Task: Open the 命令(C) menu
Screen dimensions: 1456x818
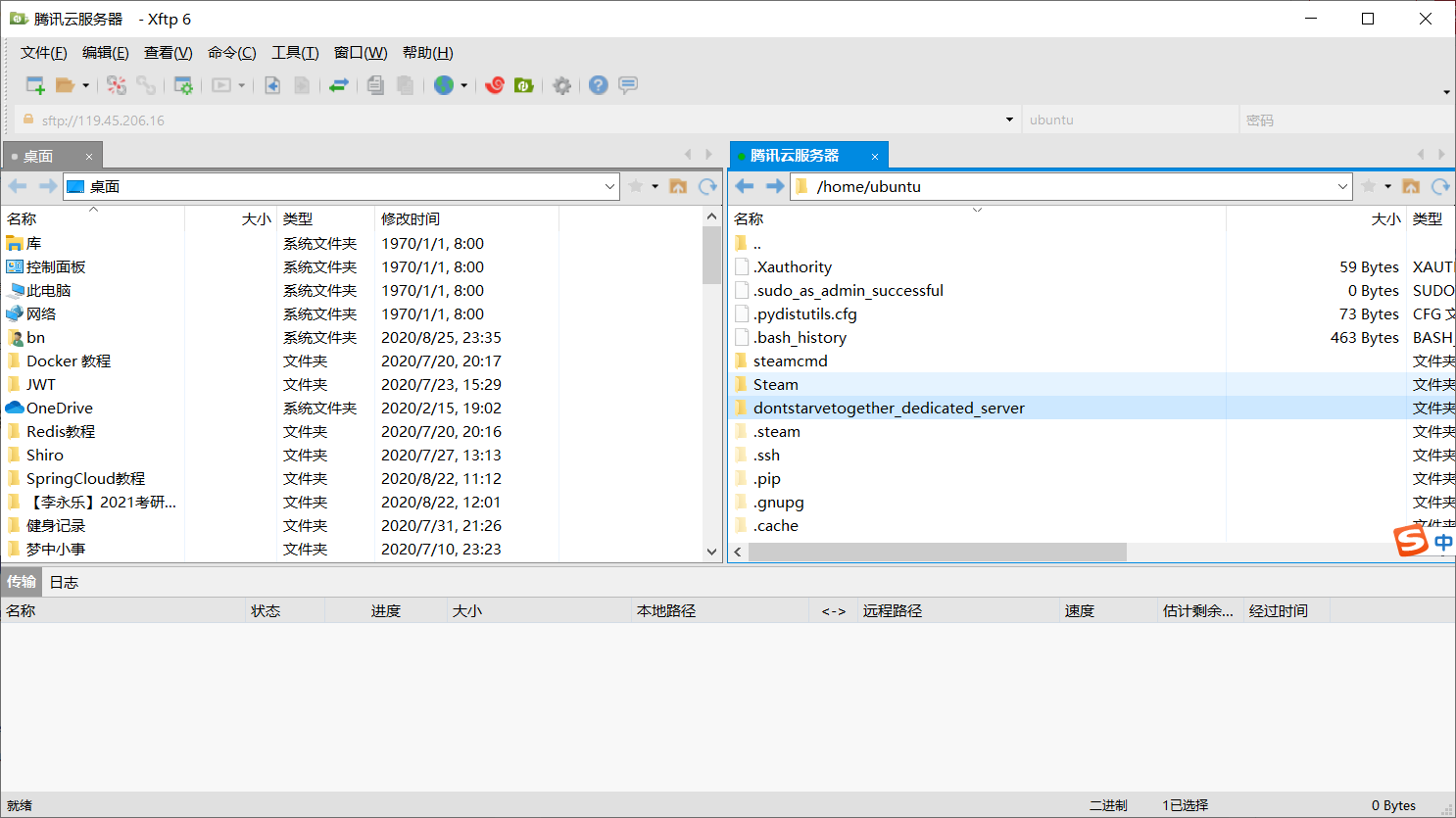Action: 232,53
